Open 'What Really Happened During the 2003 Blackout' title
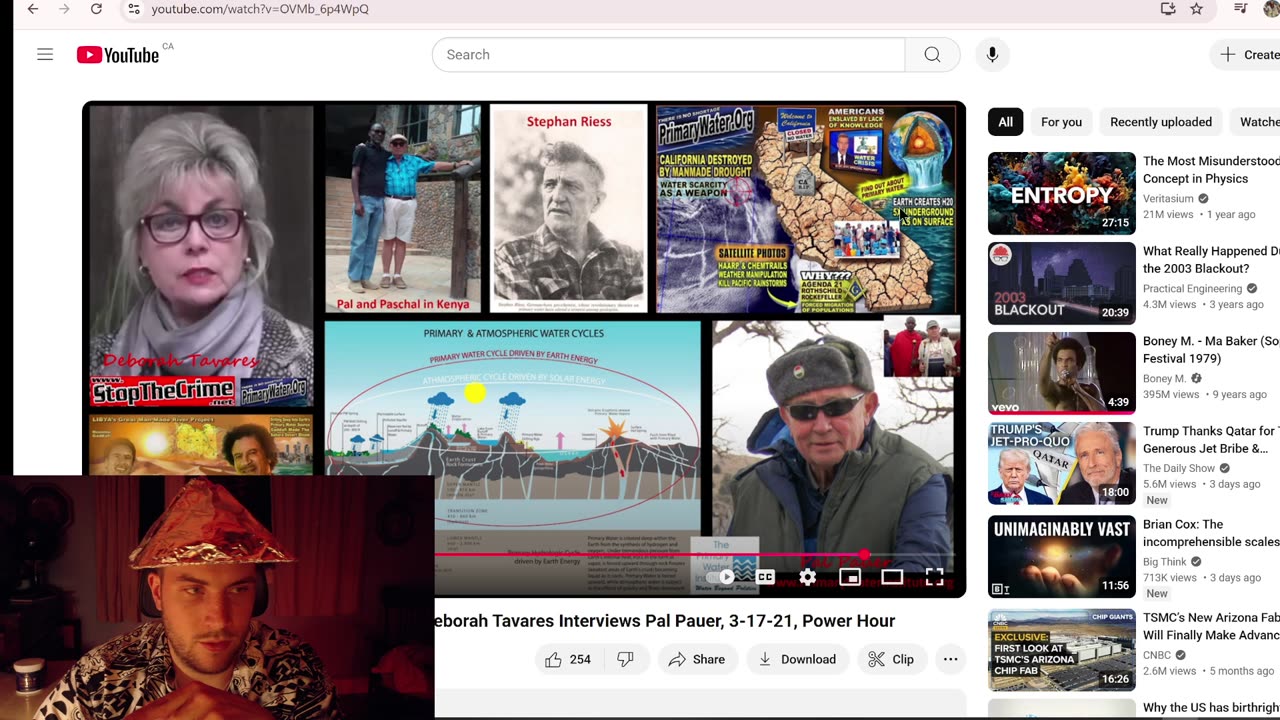1280x720 pixels. [1211, 260]
